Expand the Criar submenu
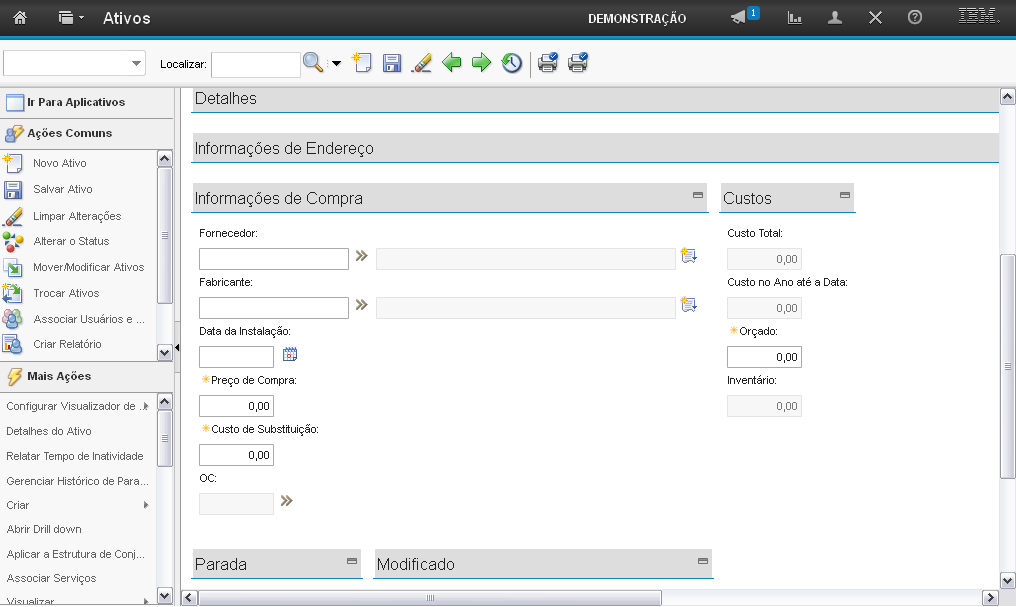Image resolution: width=1016 pixels, height=607 pixels. [x=146, y=505]
